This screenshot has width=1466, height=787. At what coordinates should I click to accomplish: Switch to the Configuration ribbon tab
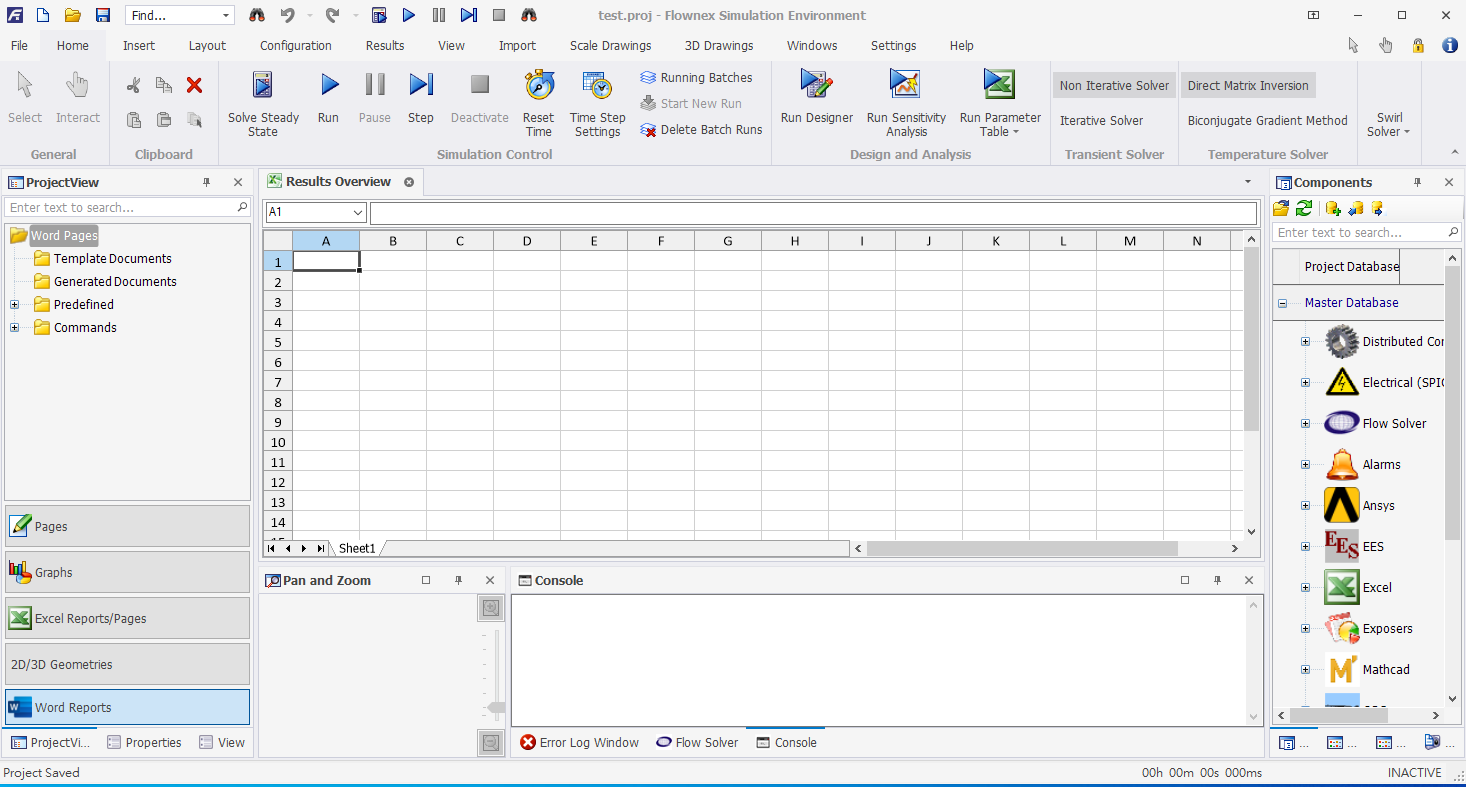pos(295,45)
